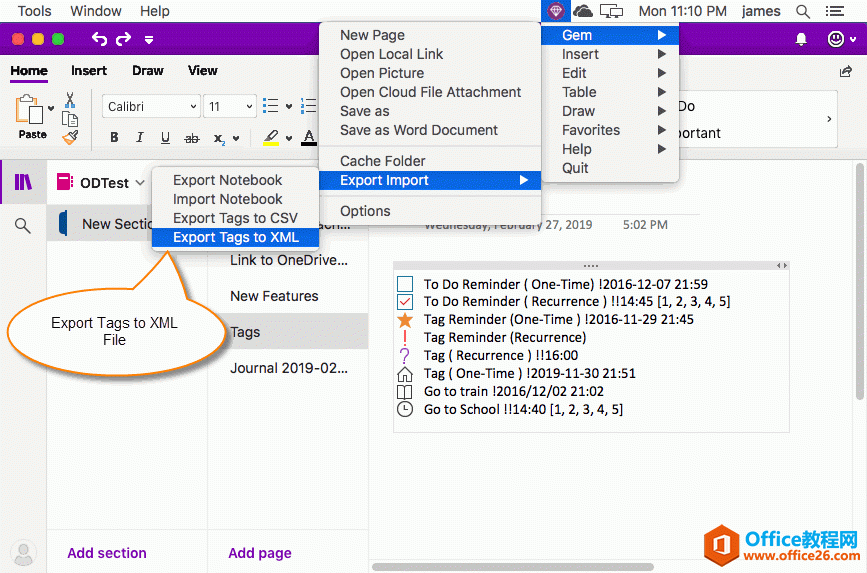Viewport: 867px width, 573px height.
Task: Click the Share icon in ribbon
Action: (845, 71)
